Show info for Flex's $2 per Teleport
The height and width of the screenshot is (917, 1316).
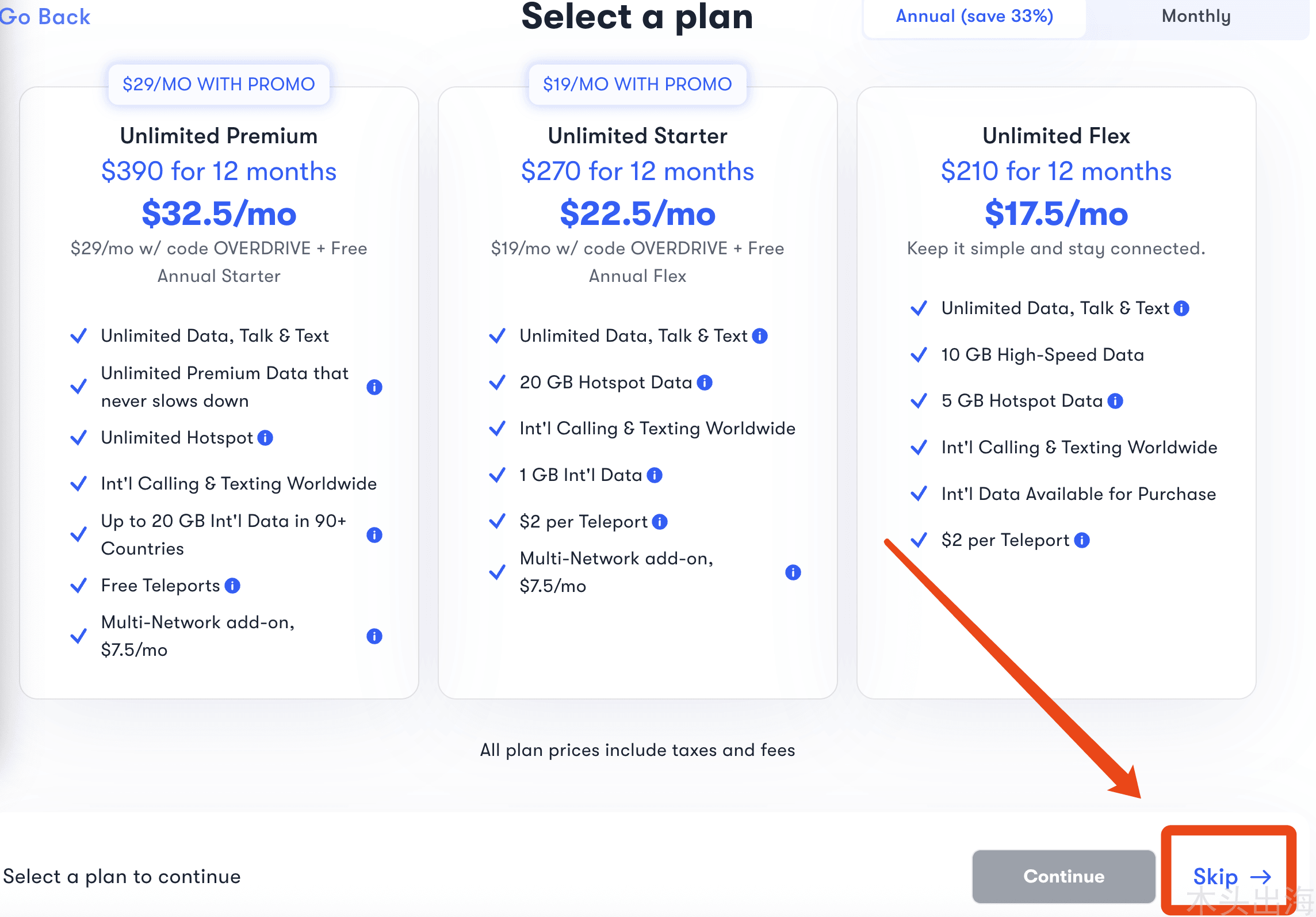click(1082, 540)
